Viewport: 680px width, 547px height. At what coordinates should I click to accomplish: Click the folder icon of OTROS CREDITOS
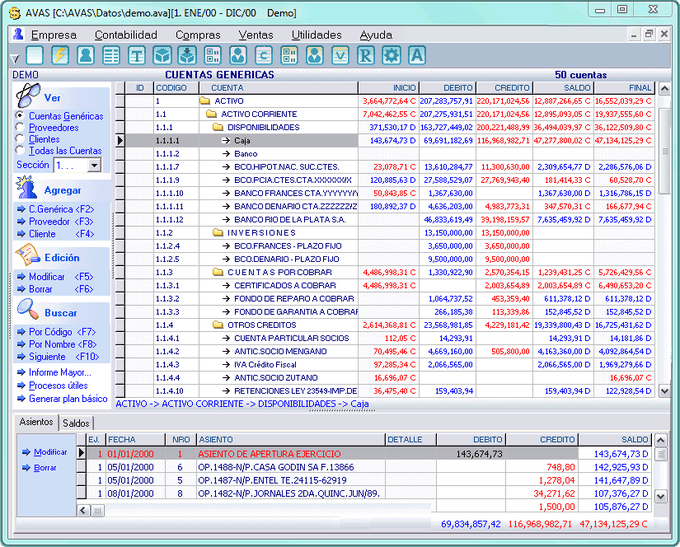218,325
